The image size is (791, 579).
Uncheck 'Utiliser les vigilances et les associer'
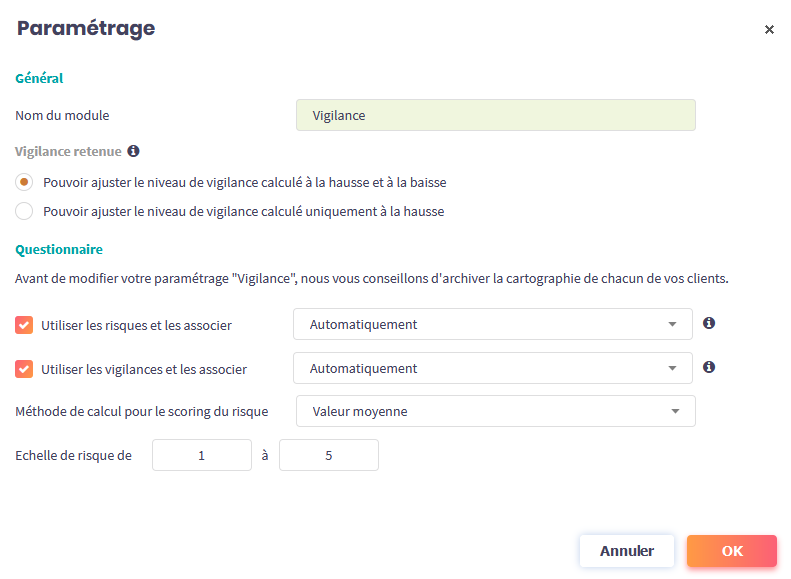24,369
